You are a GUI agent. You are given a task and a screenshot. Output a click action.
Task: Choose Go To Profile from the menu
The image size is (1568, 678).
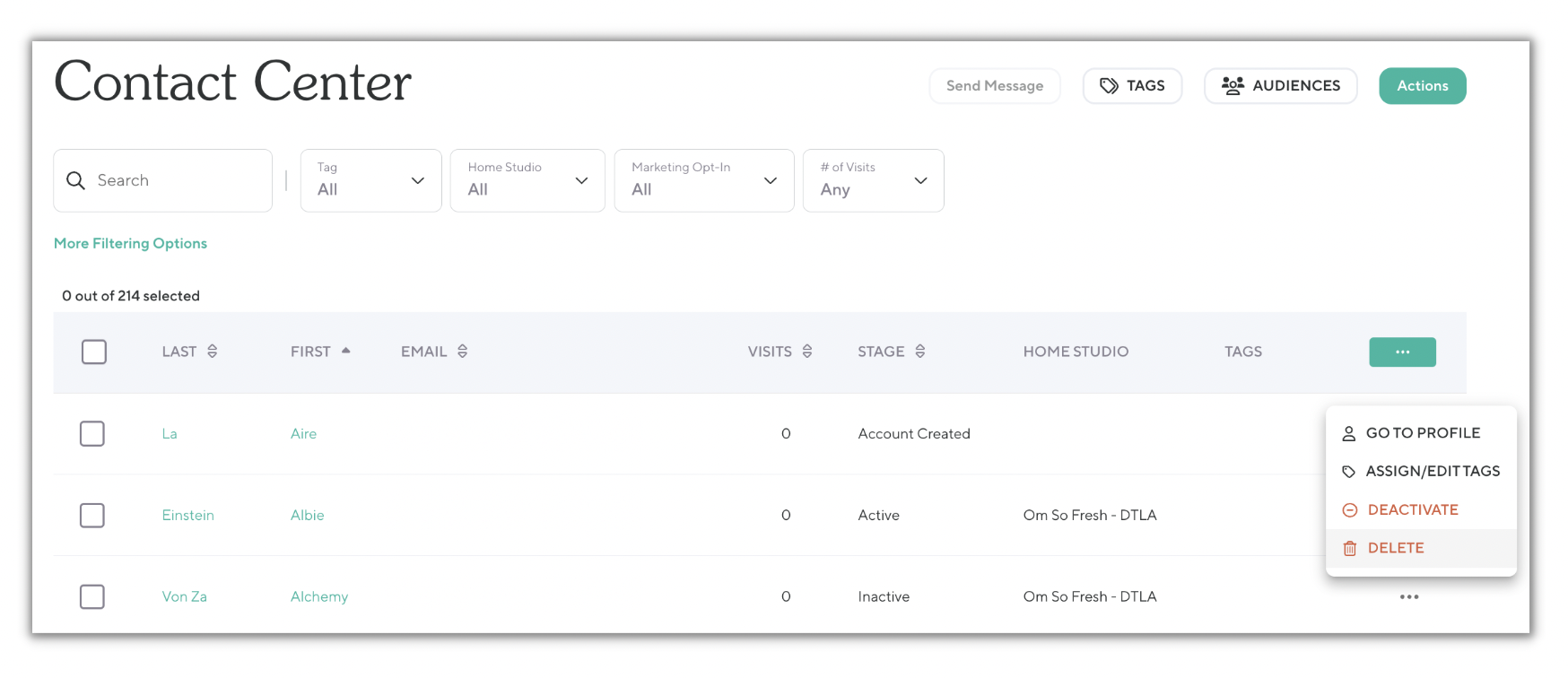point(1422,433)
